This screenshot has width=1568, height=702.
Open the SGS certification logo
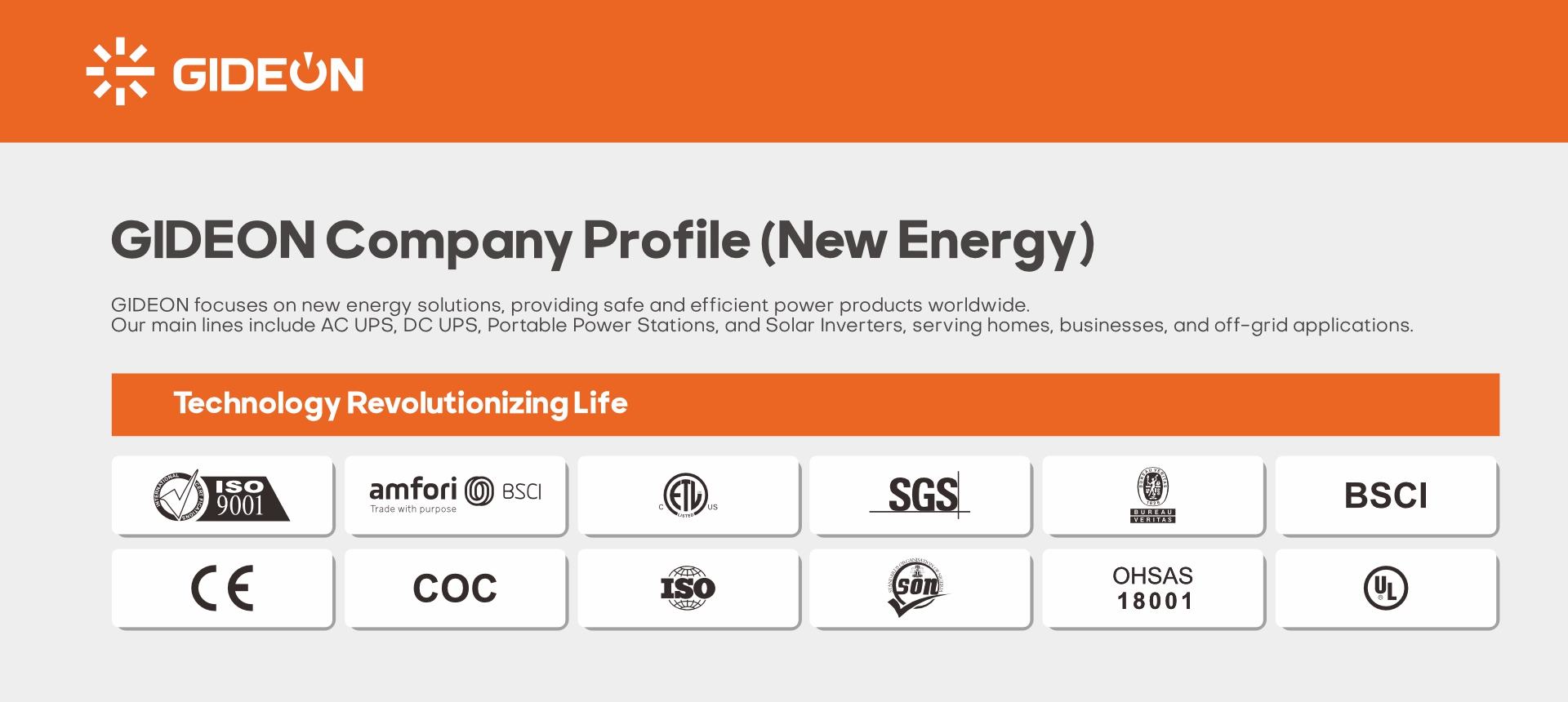tap(920, 495)
